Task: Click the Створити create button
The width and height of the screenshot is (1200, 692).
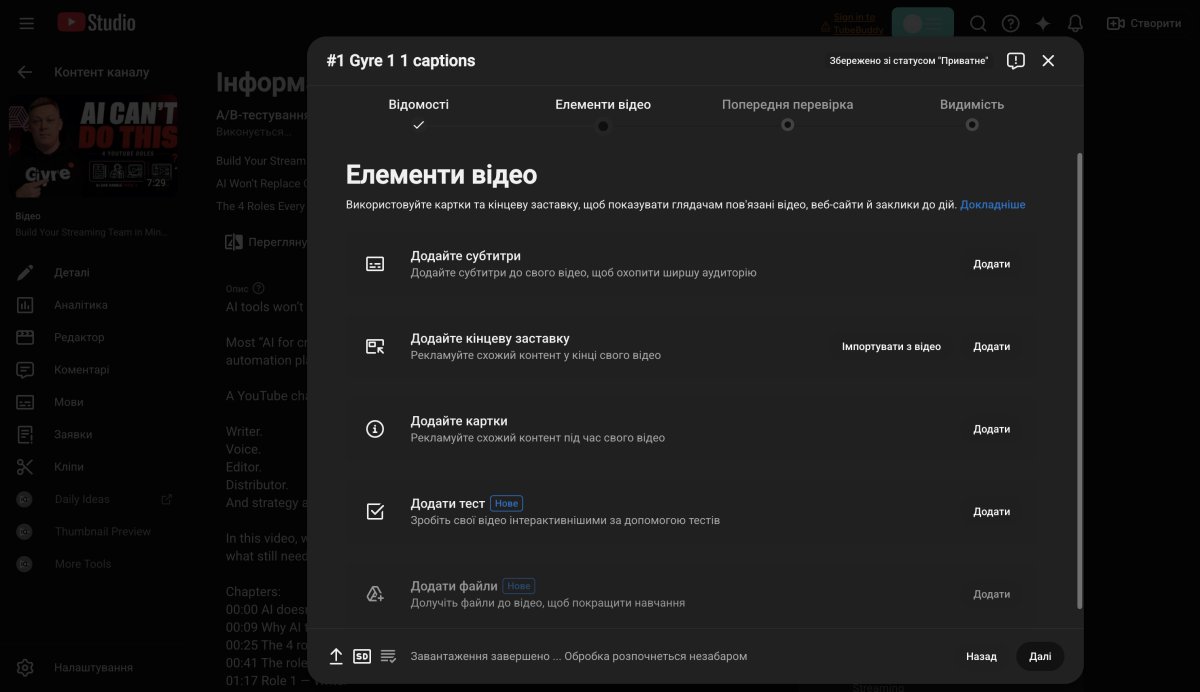Action: 1144,23
